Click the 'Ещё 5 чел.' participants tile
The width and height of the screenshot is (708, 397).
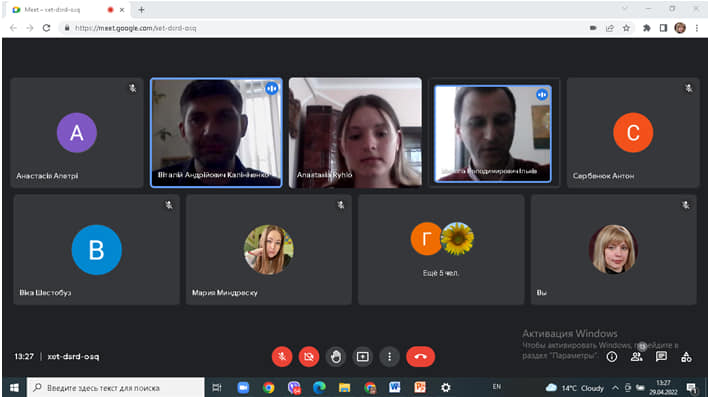441,250
